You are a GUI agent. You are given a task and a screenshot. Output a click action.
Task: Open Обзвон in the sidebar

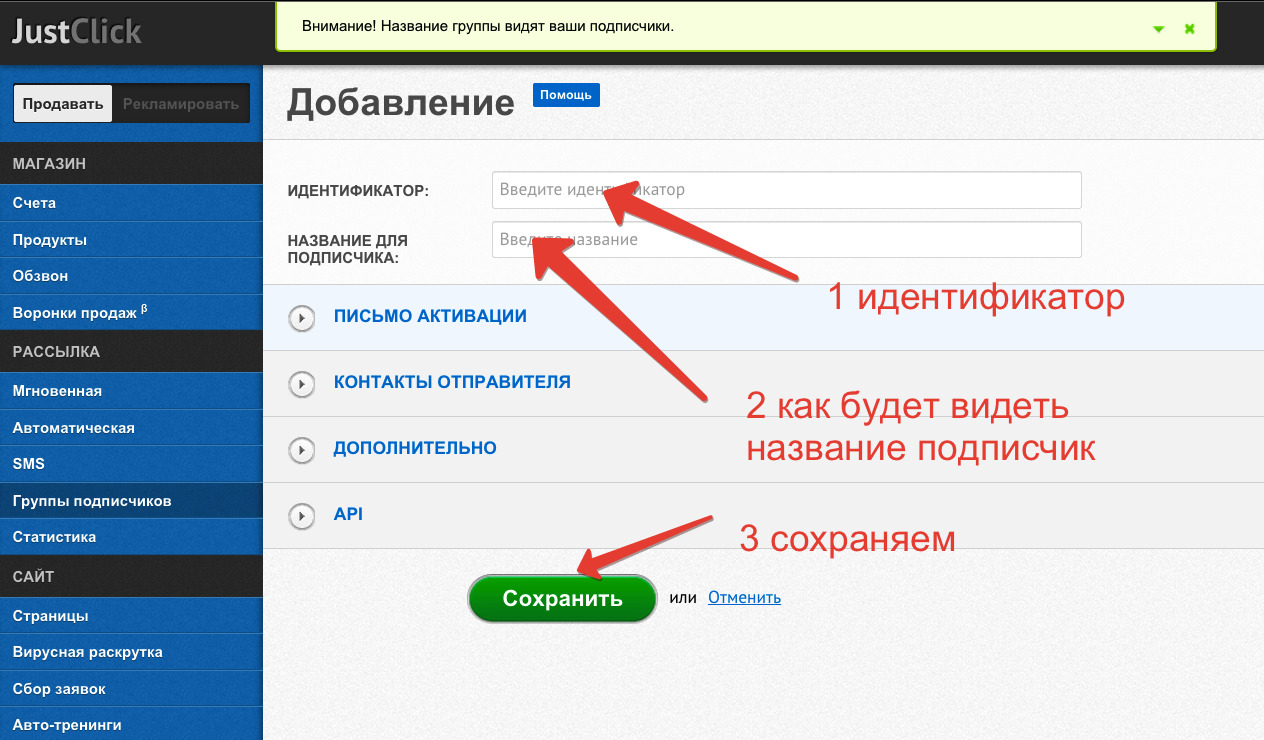pyautogui.click(x=131, y=276)
